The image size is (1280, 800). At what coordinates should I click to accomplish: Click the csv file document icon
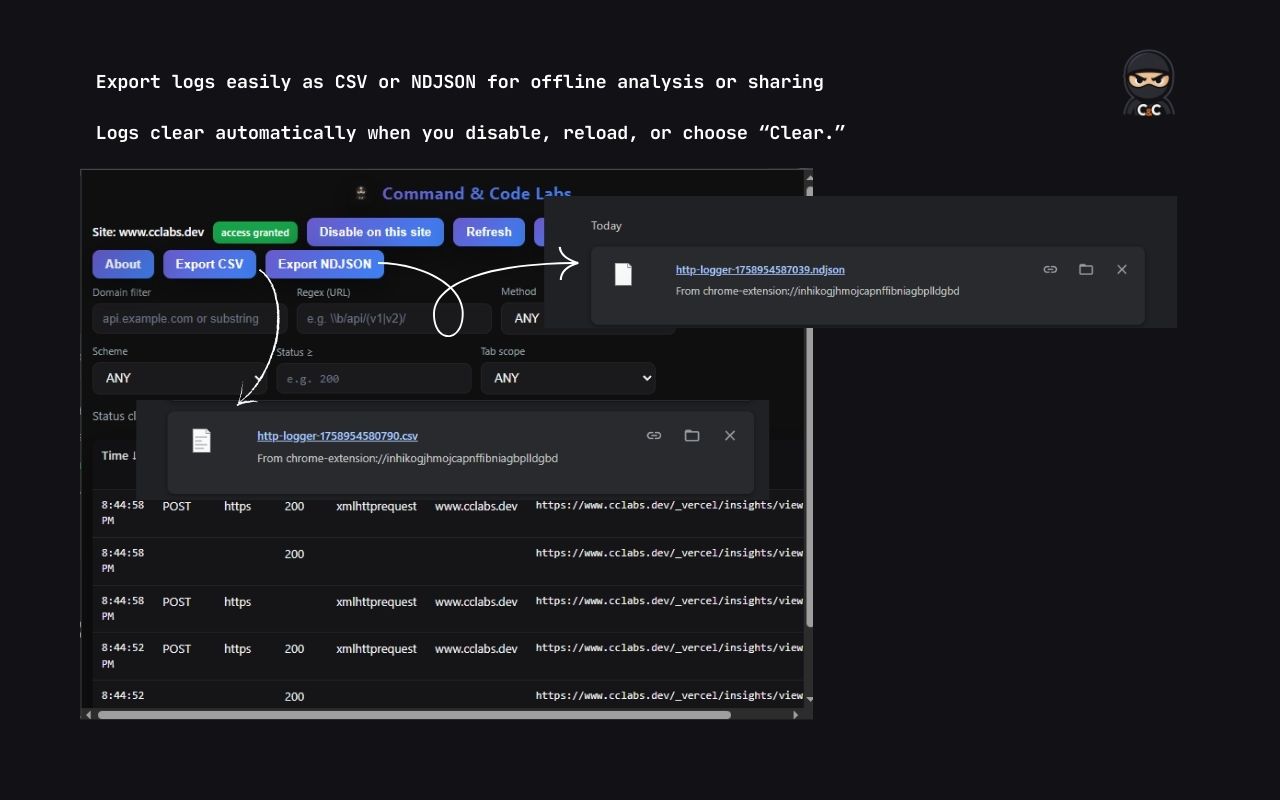click(x=202, y=441)
